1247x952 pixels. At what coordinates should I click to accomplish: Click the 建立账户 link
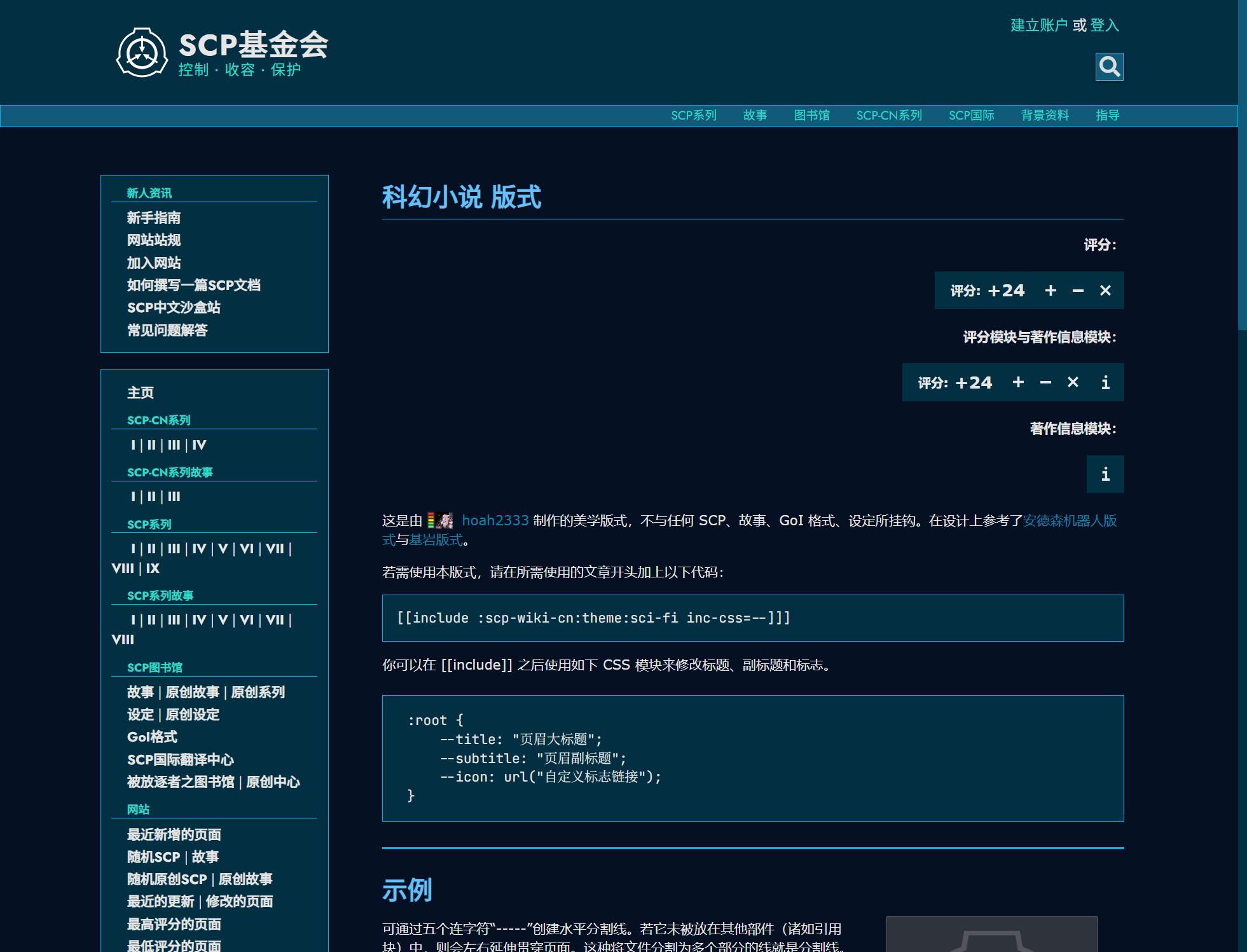[1039, 25]
